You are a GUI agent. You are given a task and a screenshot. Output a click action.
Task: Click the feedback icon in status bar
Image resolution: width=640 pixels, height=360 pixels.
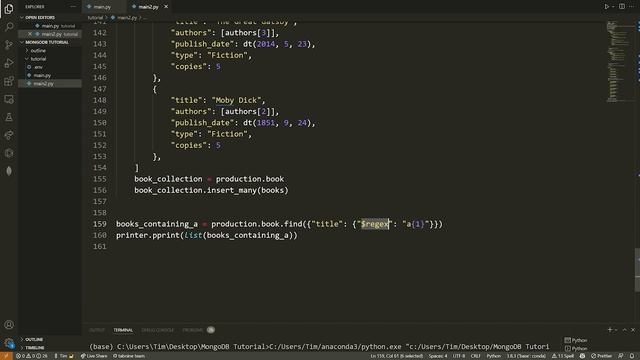point(620,356)
